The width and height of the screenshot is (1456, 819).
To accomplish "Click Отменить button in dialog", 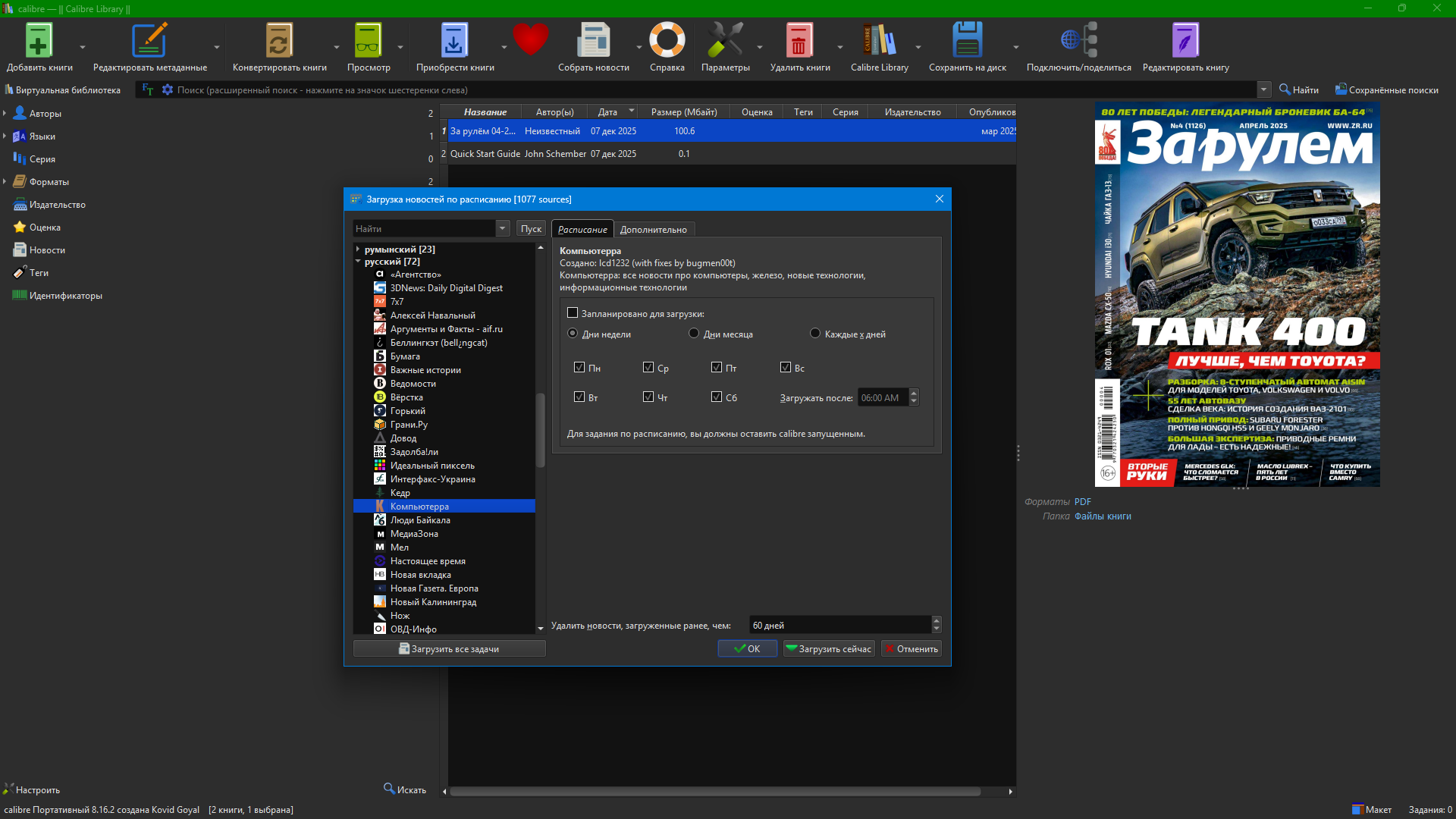I will point(911,649).
